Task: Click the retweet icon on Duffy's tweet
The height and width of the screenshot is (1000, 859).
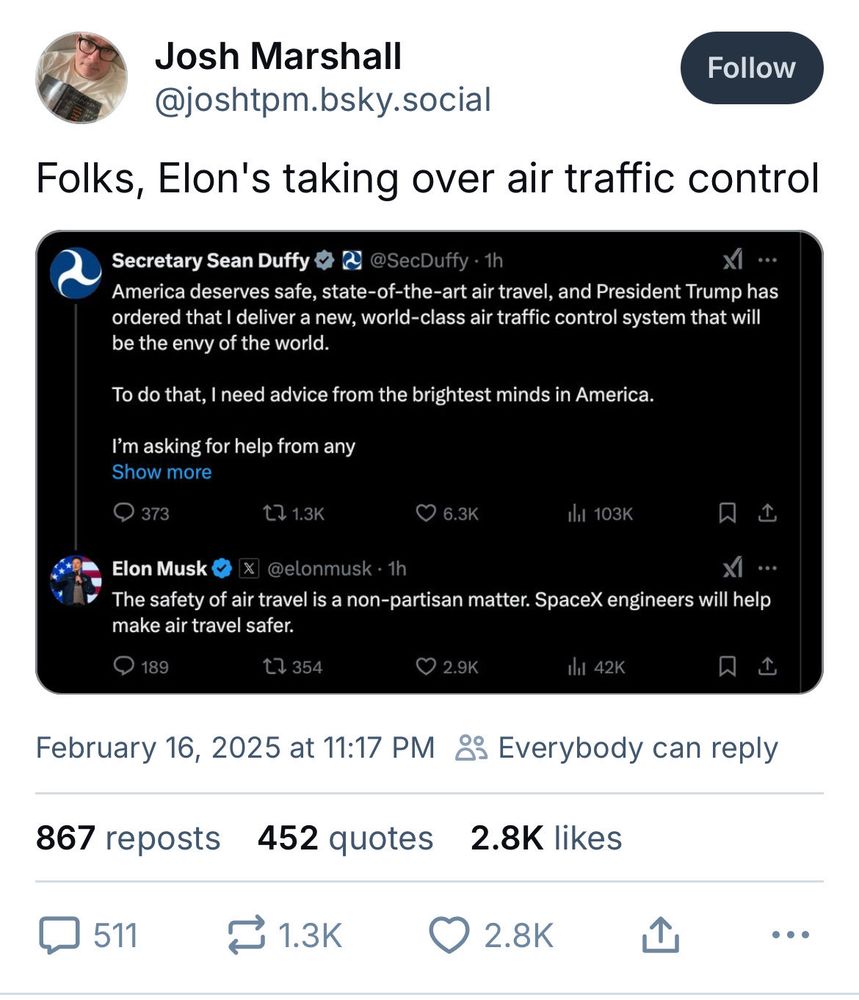Action: click(271, 513)
